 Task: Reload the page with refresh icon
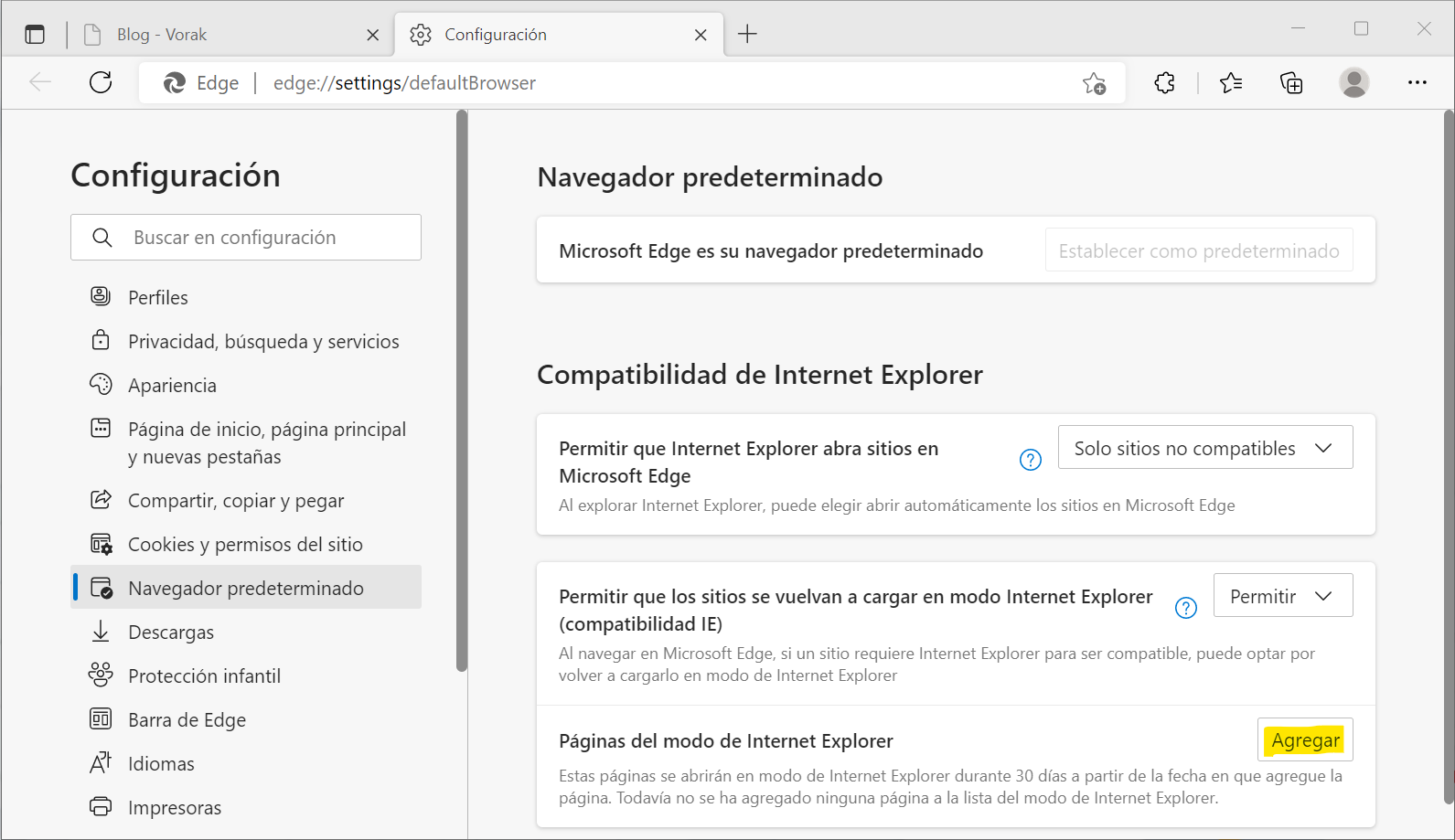[x=101, y=82]
